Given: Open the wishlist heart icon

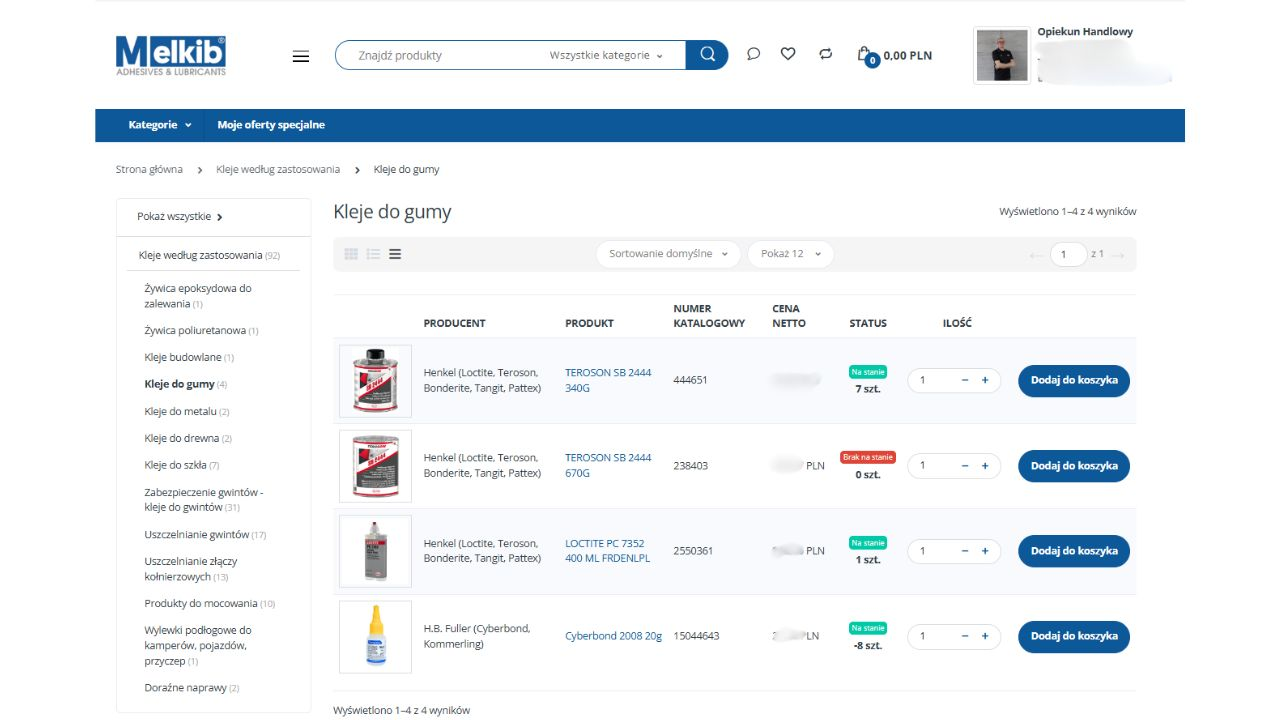Looking at the screenshot, I should pyautogui.click(x=788, y=54).
